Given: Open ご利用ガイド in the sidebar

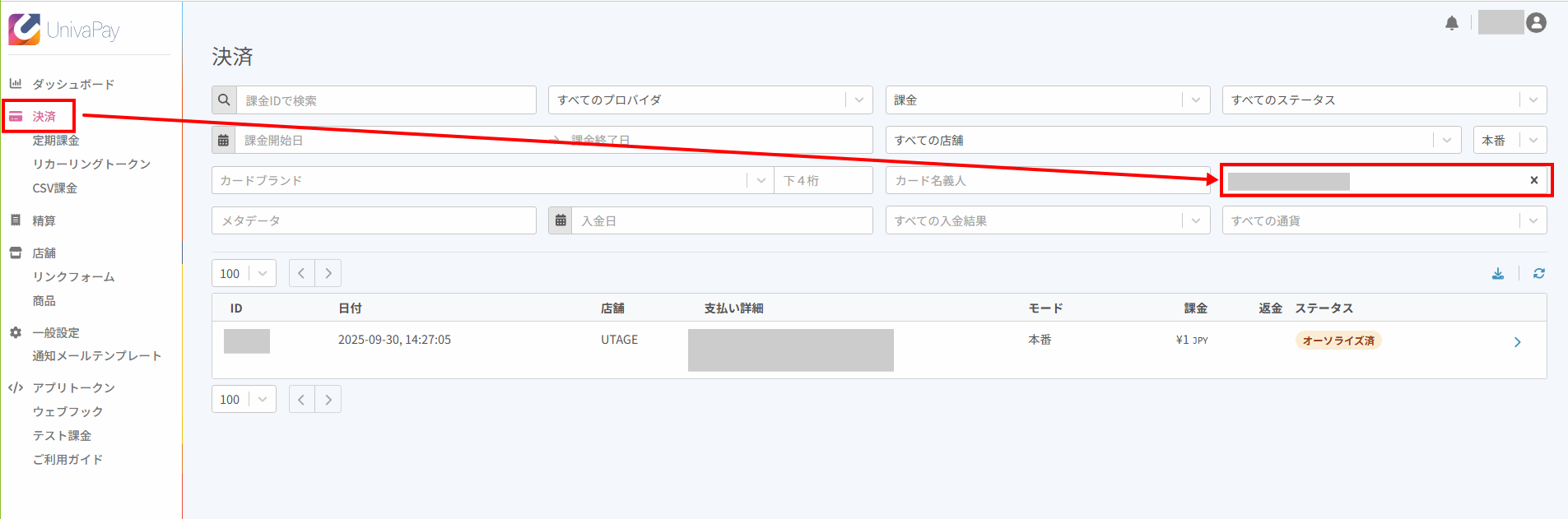Looking at the screenshot, I should coord(67,459).
